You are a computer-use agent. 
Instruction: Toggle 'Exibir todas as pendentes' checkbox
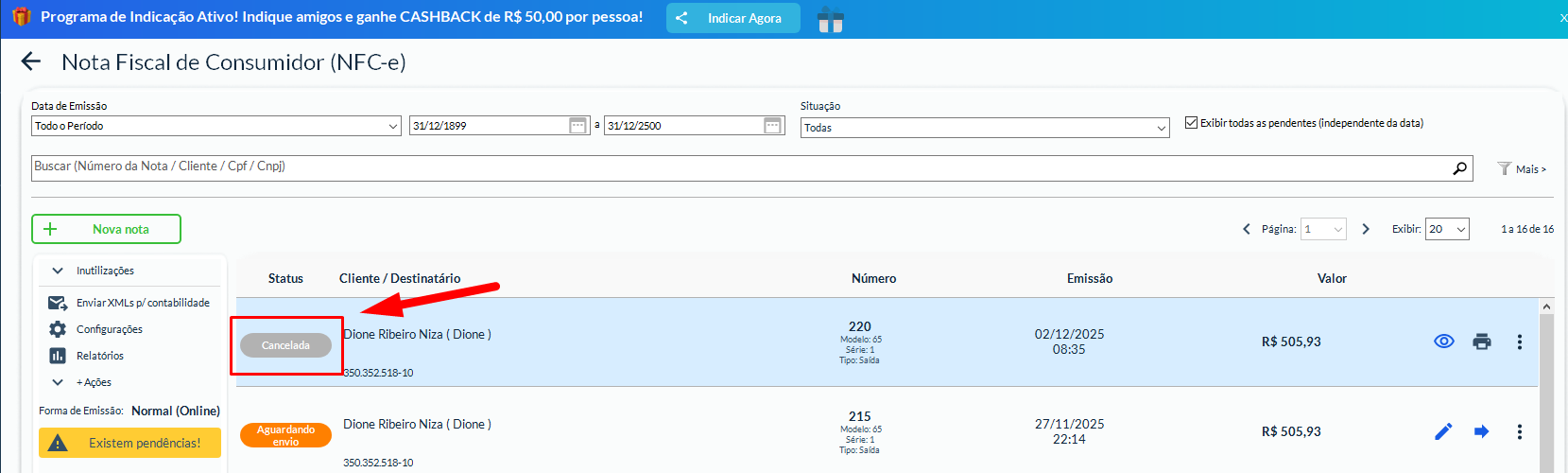pos(1191,123)
